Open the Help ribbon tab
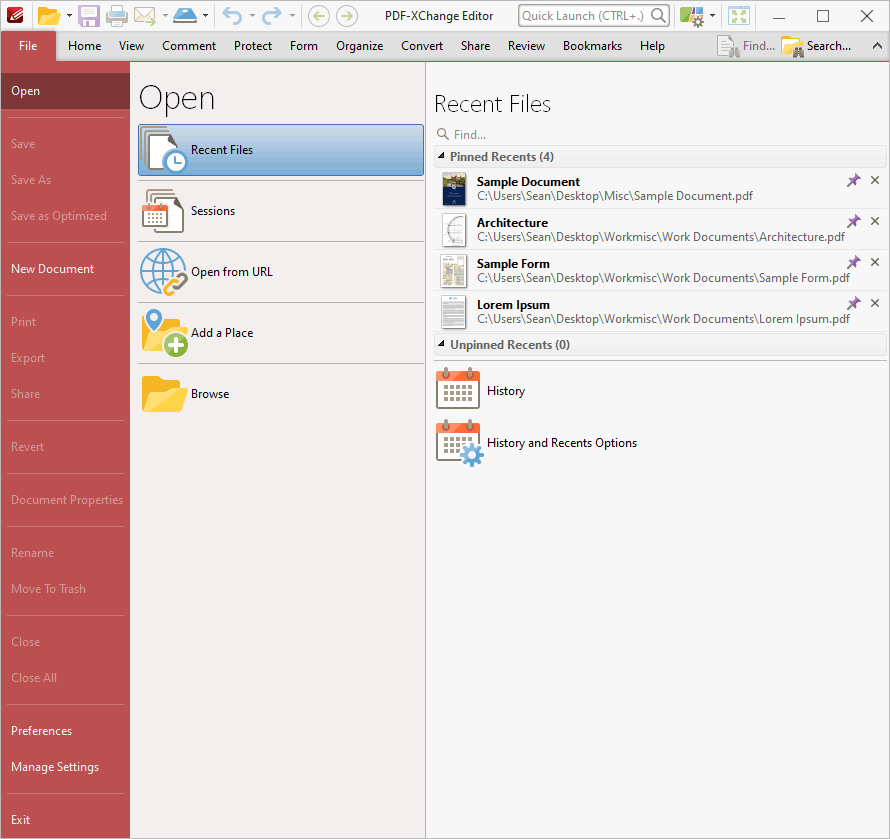890x839 pixels. (652, 46)
